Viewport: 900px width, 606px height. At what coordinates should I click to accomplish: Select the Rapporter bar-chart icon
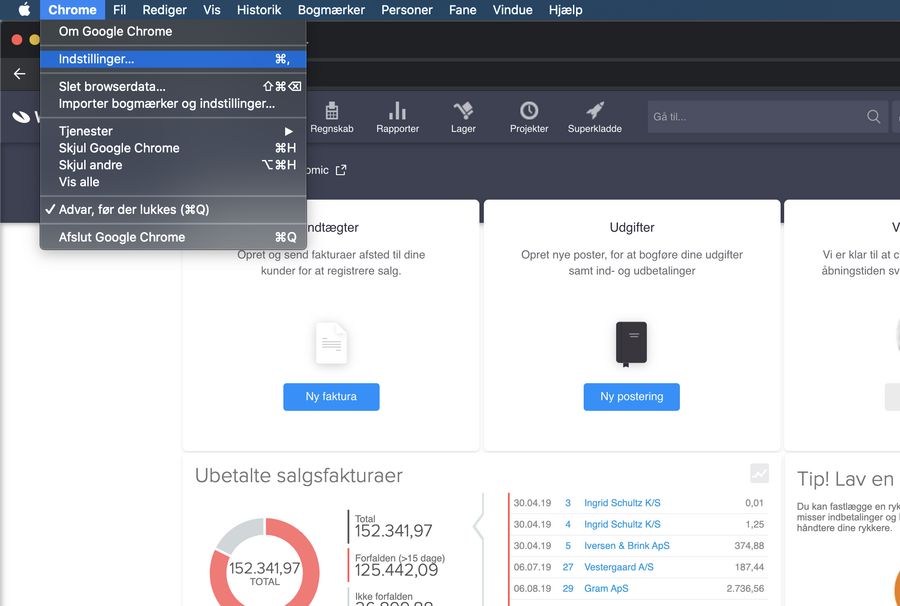pos(397,110)
